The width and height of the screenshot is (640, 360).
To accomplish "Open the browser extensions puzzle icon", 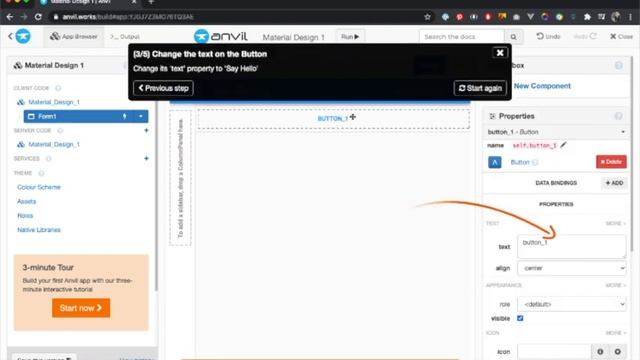I will click(x=587, y=17).
